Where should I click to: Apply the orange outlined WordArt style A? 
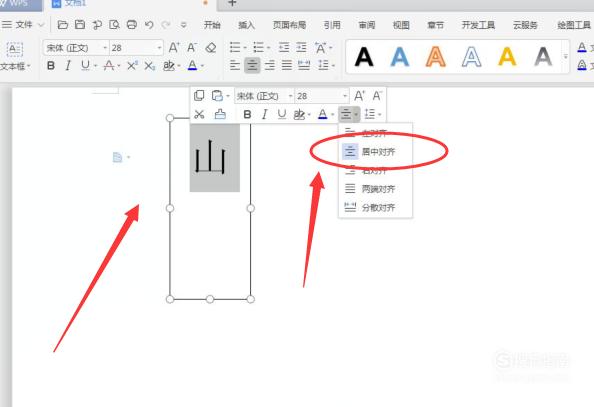(x=436, y=57)
